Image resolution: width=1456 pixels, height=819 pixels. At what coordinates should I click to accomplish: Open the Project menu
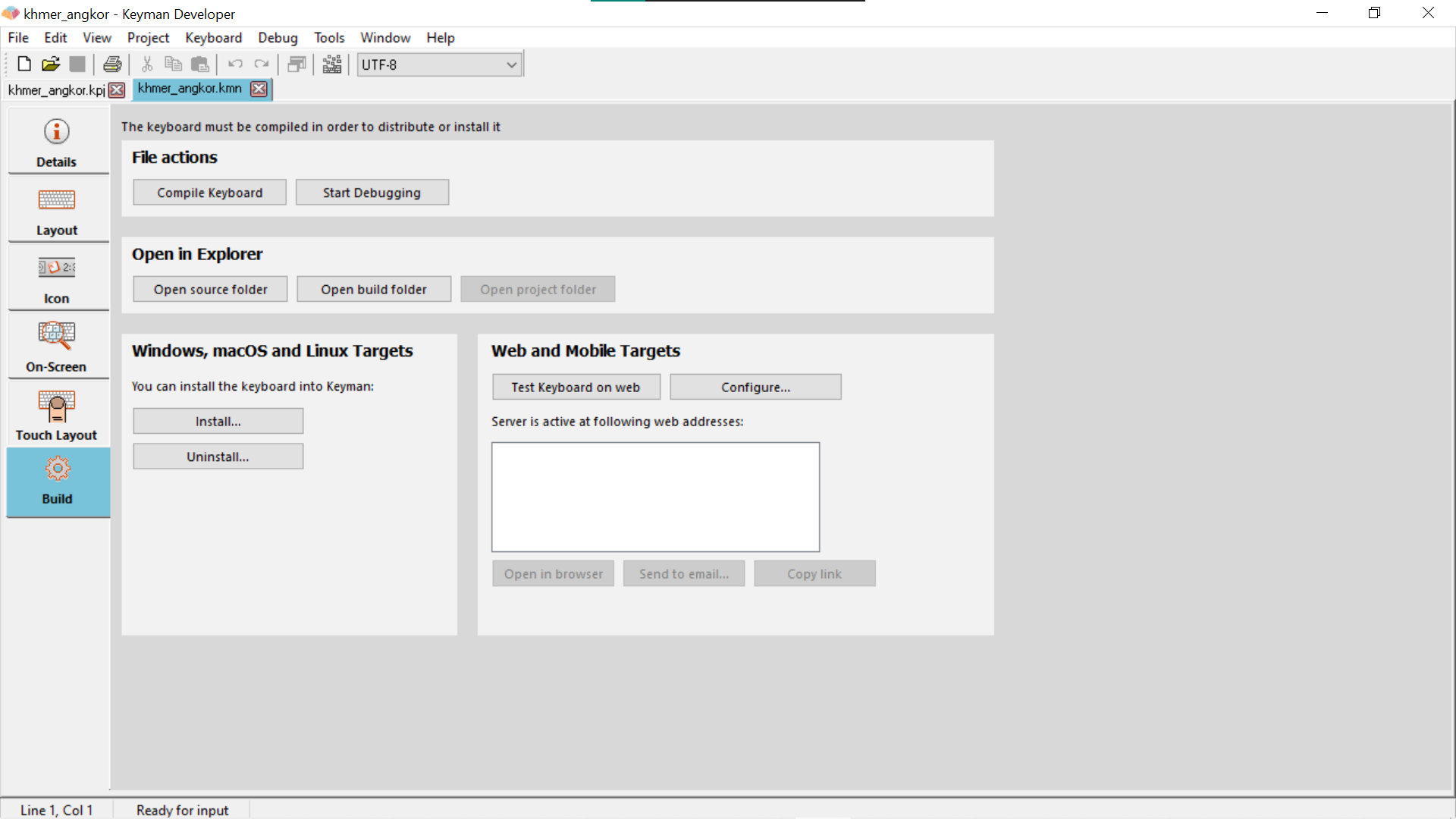tap(148, 38)
